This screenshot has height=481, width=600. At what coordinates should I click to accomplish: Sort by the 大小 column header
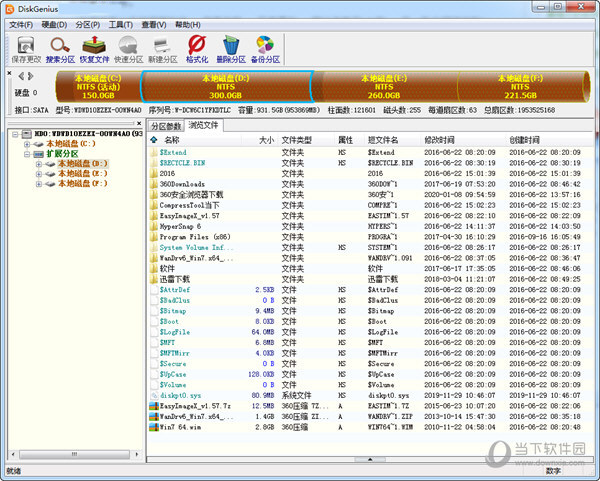266,140
